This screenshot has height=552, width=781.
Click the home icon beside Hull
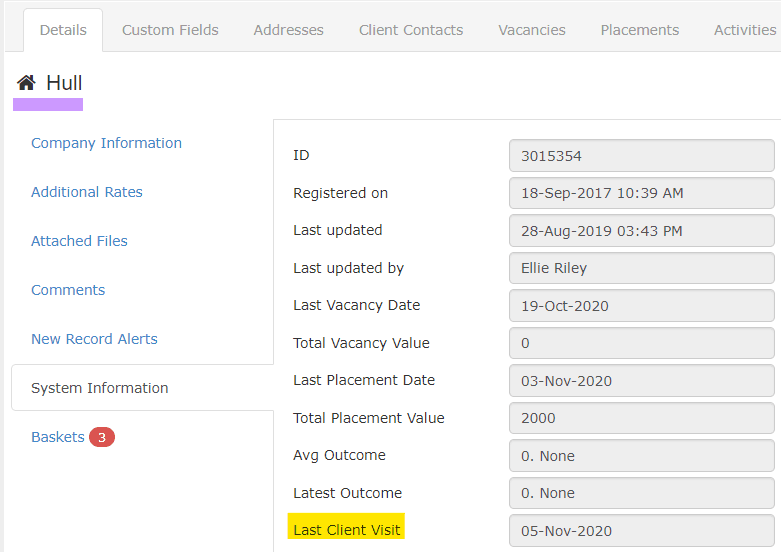pyautogui.click(x=26, y=83)
